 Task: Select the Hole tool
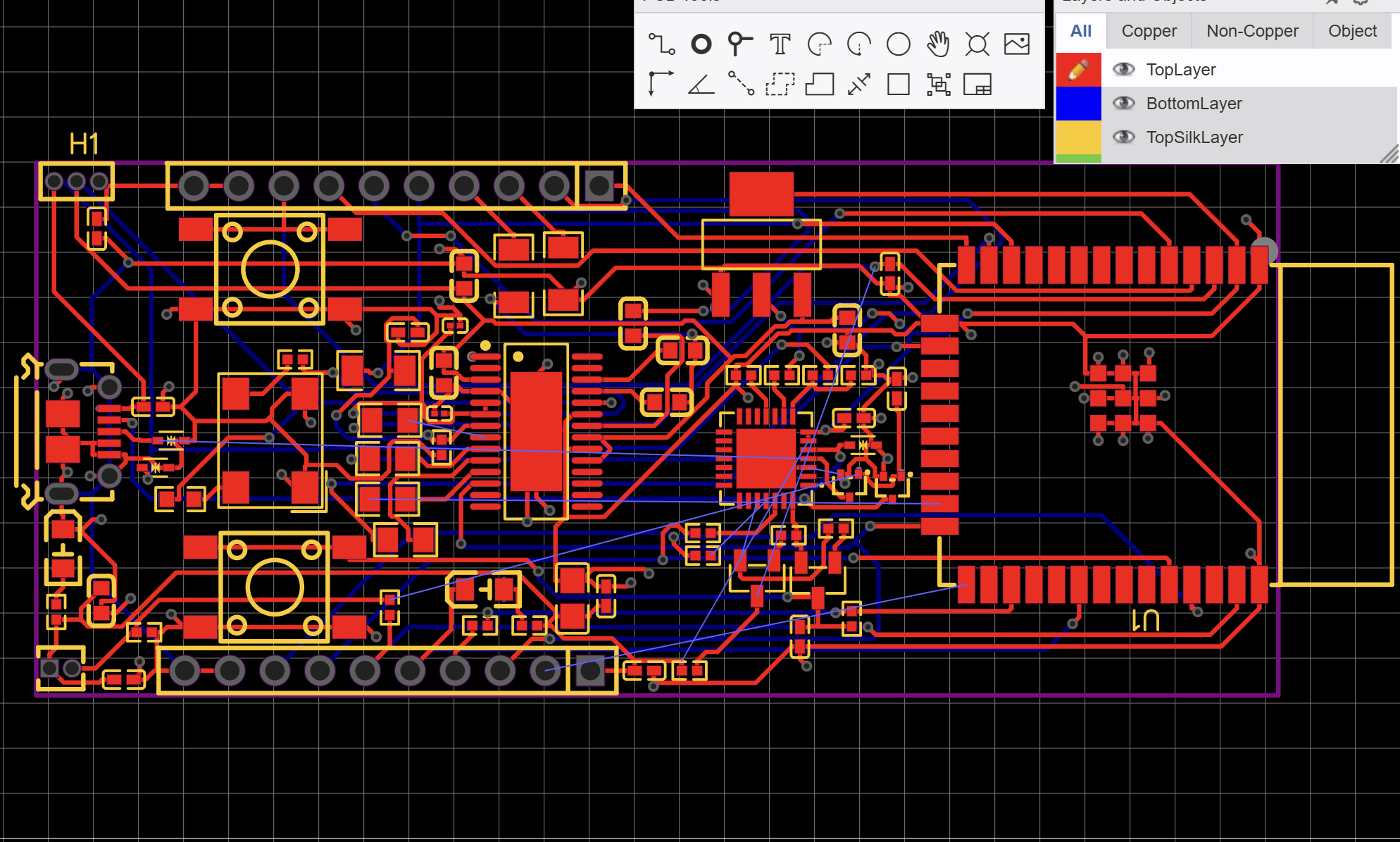977,44
